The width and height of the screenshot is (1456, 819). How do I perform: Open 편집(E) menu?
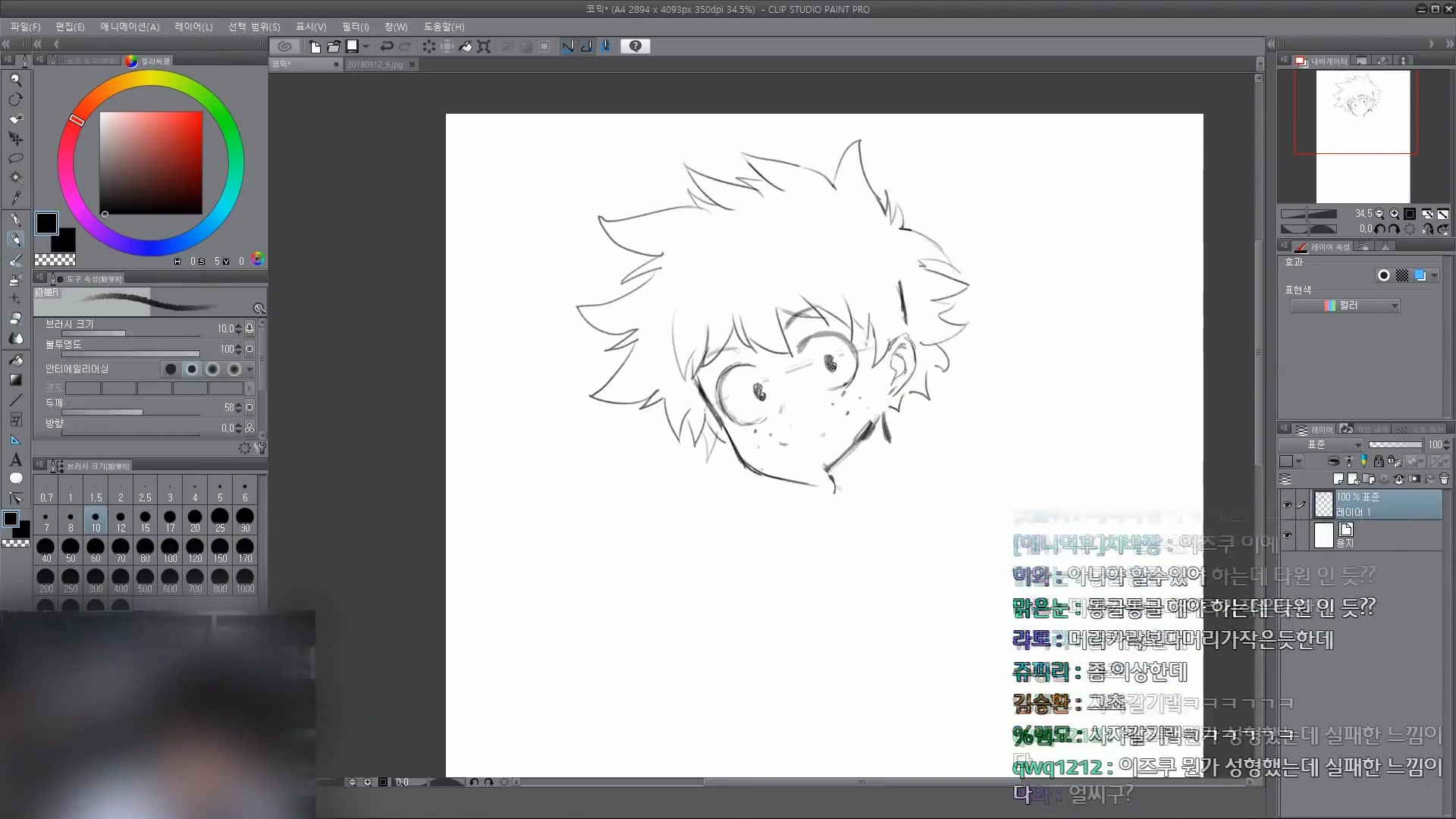(70, 27)
